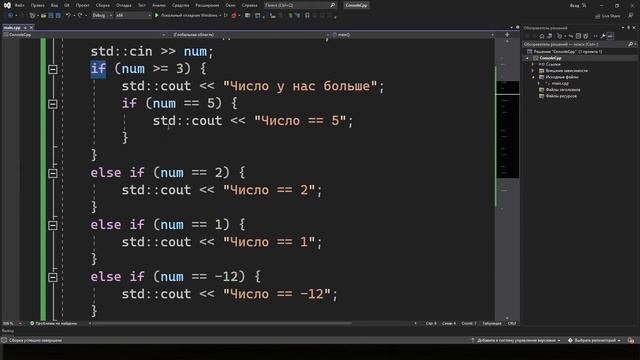Click the Hot Reload flame icon
Screen dimensions: 640x360
pyautogui.click(x=234, y=16)
